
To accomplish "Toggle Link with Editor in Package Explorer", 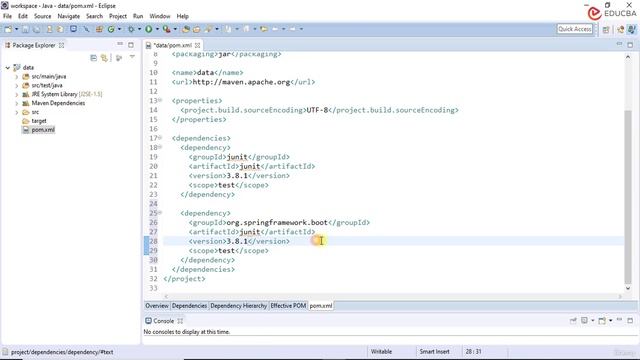I will [104, 58].
